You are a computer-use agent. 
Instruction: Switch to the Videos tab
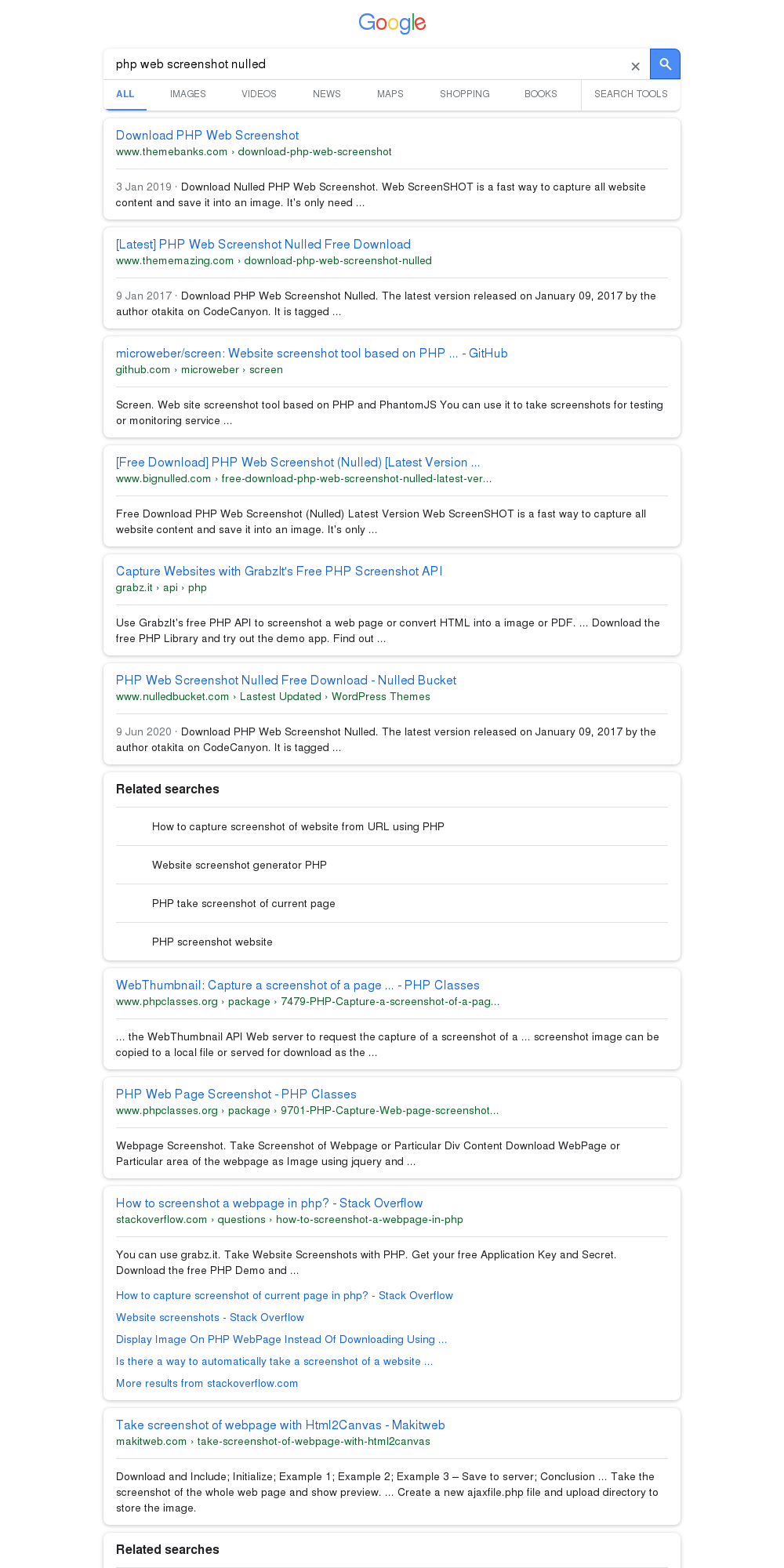pyautogui.click(x=259, y=94)
